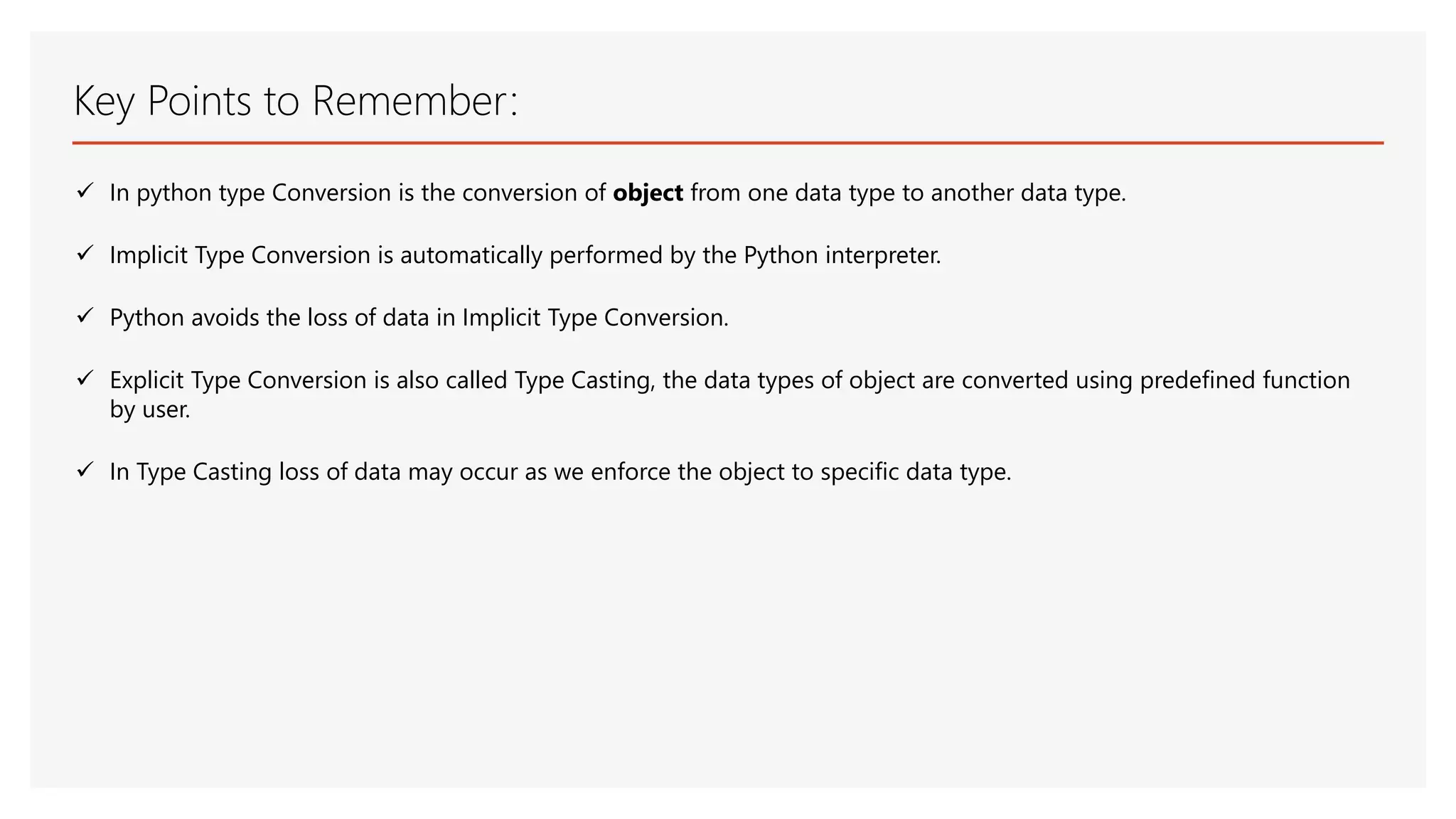
Task: Click the phrase 'predefined function' in the fourth bullet
Action: tap(1244, 380)
